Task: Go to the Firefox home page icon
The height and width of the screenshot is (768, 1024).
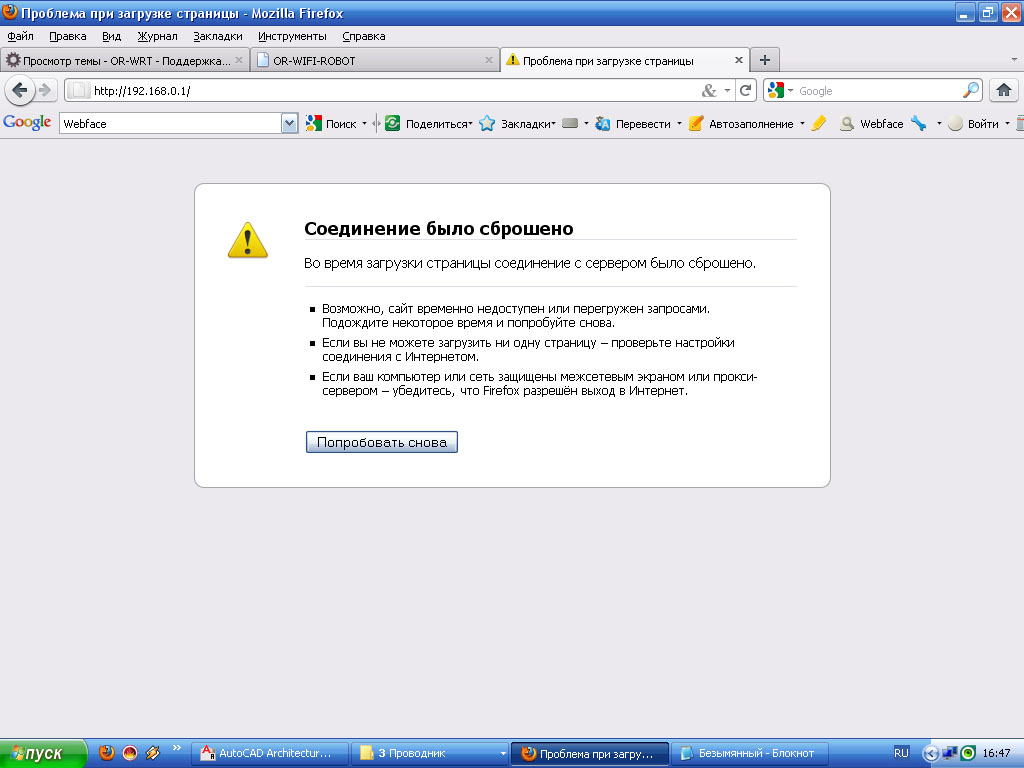Action: [x=1003, y=90]
